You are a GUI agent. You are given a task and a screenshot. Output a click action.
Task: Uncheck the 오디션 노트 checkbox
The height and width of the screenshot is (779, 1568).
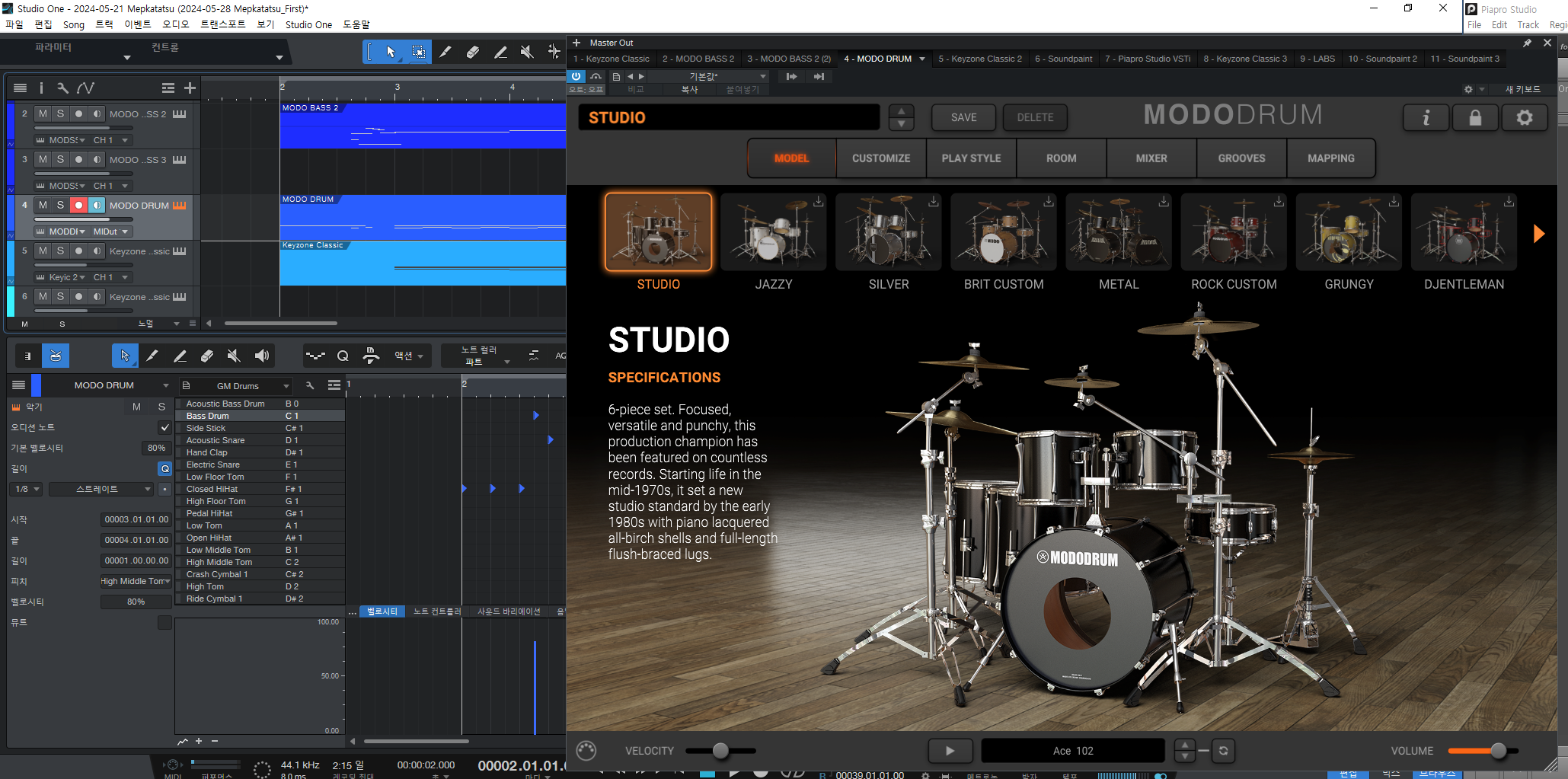point(164,427)
